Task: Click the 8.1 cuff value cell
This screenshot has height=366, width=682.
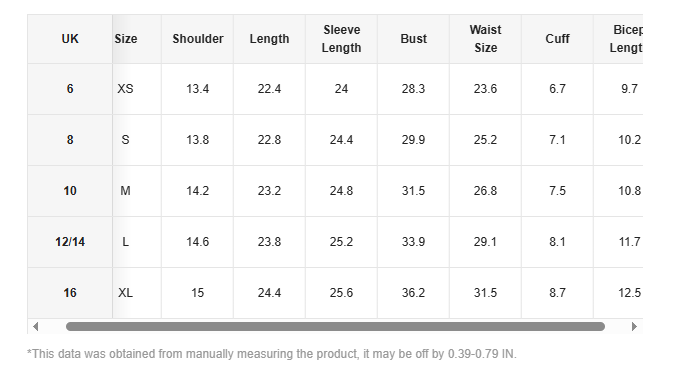Action: pos(557,242)
